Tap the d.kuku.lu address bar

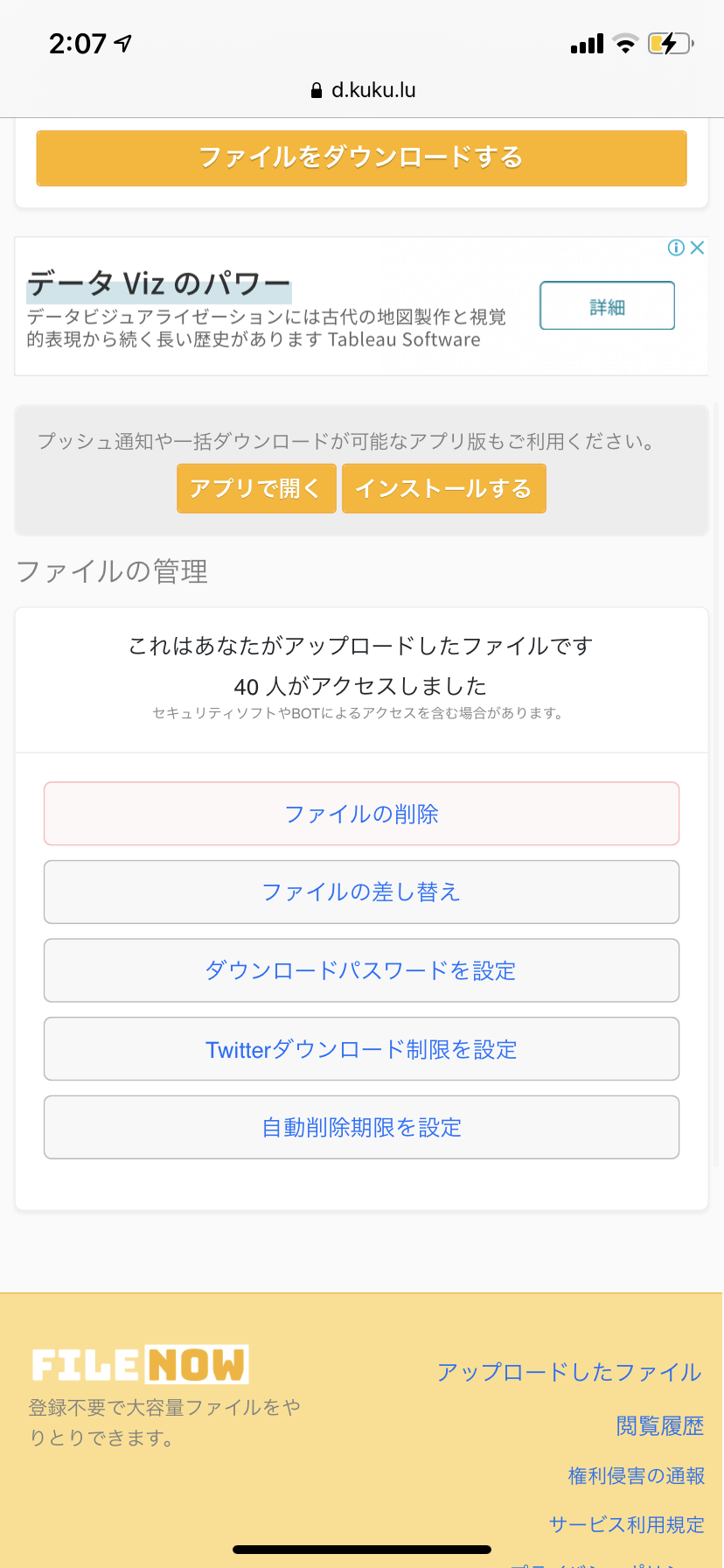[362, 90]
